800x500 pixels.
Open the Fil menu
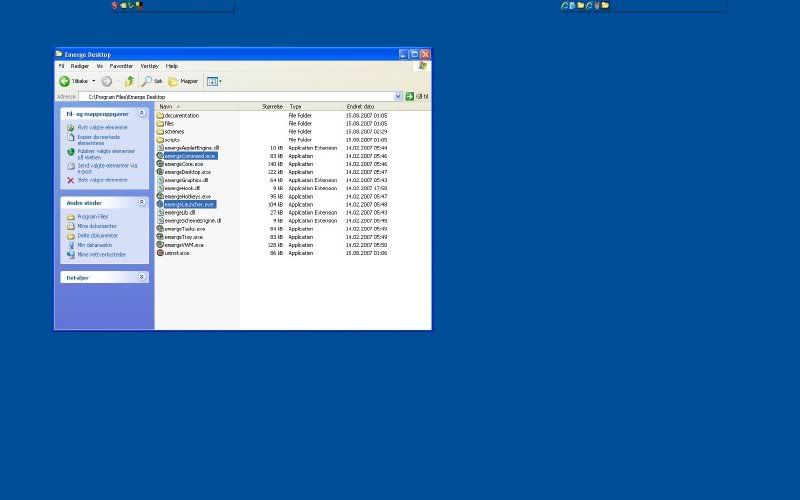click(61, 66)
